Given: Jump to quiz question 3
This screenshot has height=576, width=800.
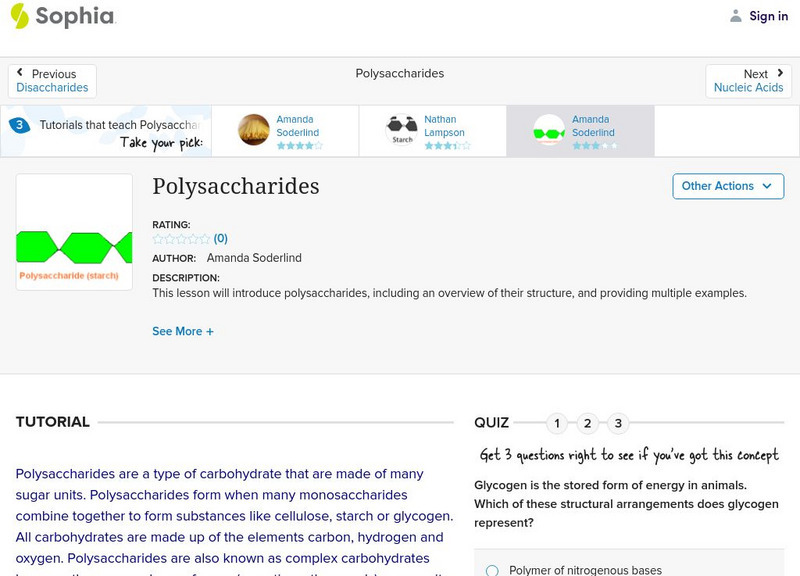Looking at the screenshot, I should click(619, 423).
